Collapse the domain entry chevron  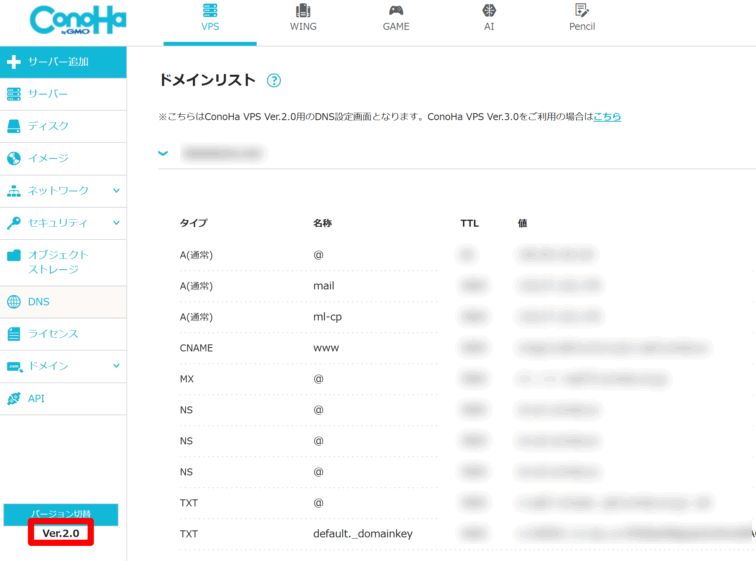pyautogui.click(x=163, y=153)
